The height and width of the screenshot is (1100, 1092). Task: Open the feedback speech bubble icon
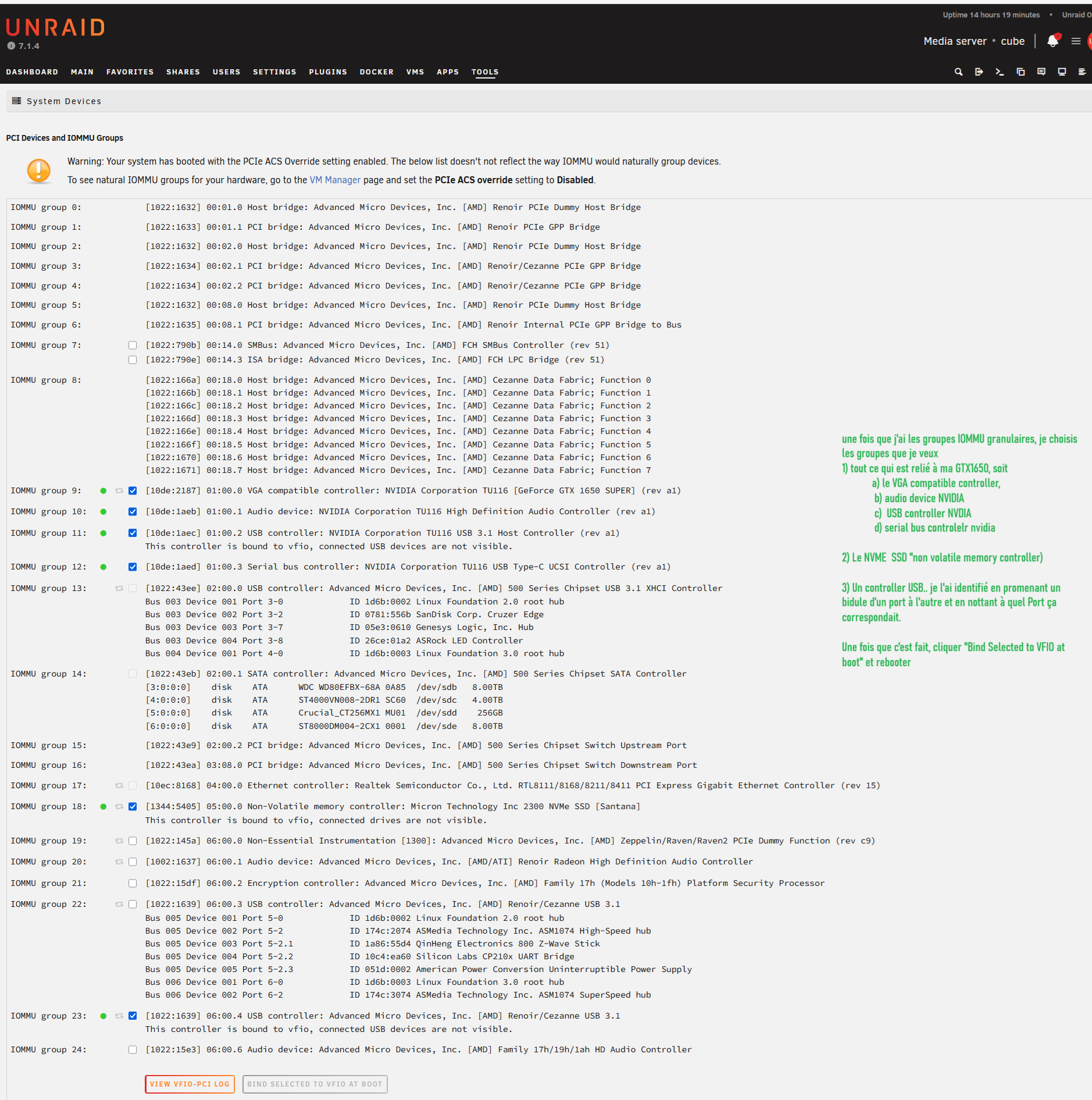1041,72
